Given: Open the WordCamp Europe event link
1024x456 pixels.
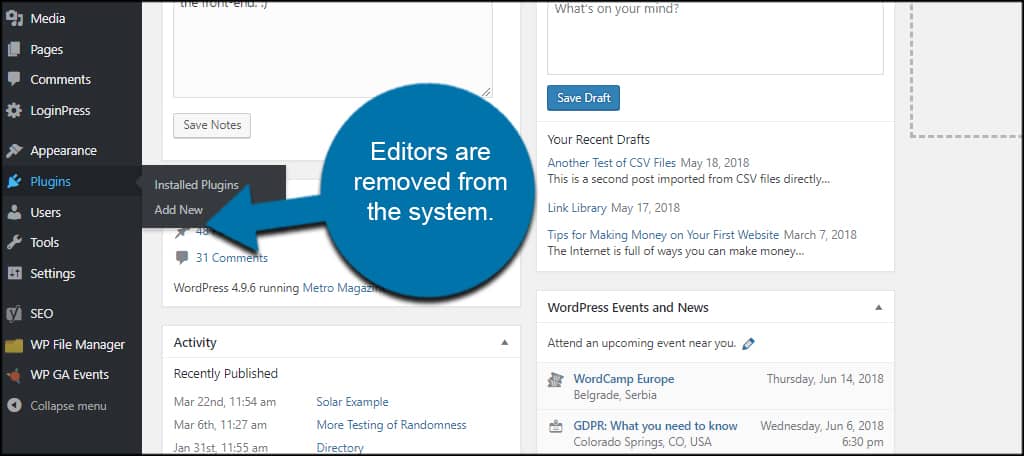Looking at the screenshot, I should pos(623,379).
